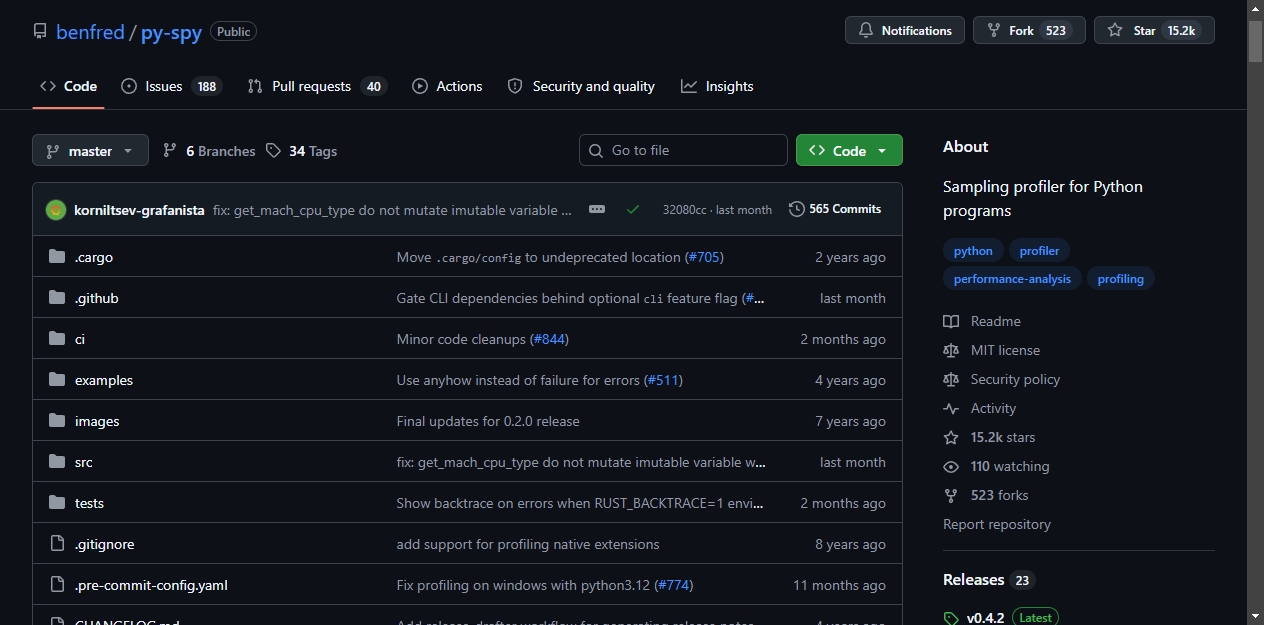Click the python topic tag
Screen dimensions: 1264x625
click(x=973, y=251)
